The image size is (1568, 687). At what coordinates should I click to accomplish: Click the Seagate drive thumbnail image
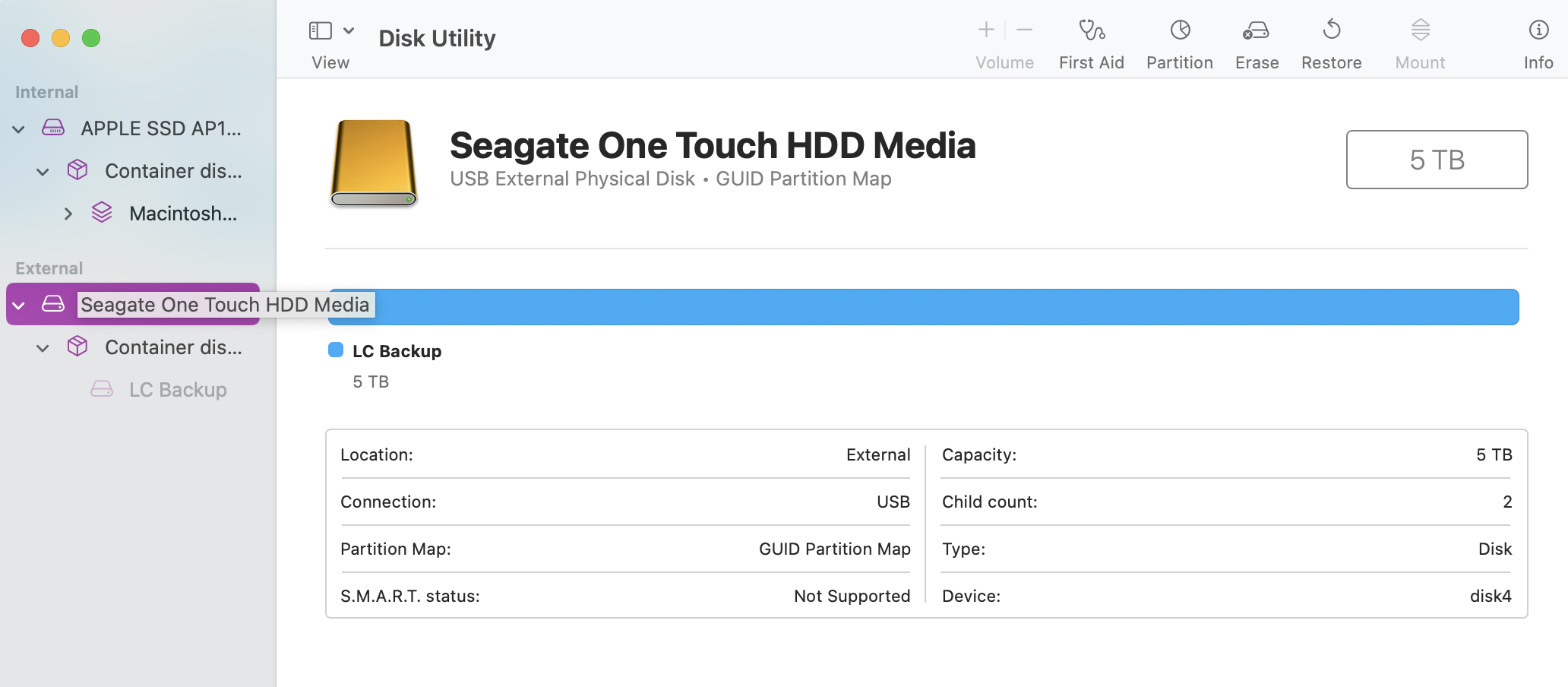374,163
